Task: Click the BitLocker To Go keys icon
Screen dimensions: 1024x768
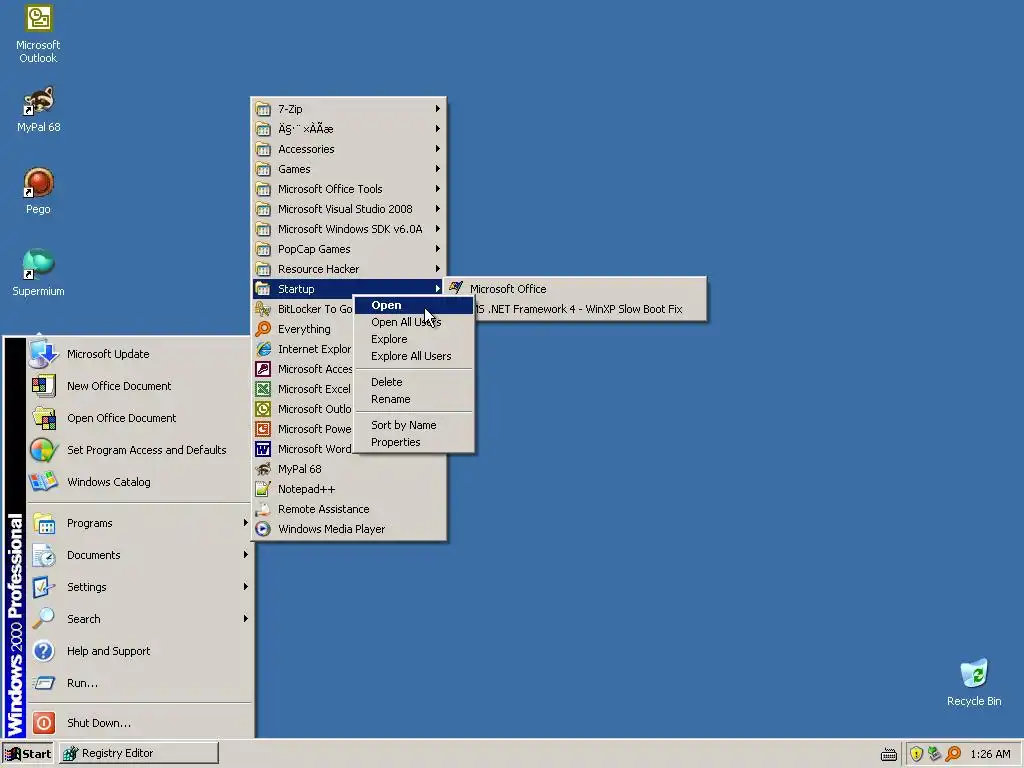Action: pos(263,309)
